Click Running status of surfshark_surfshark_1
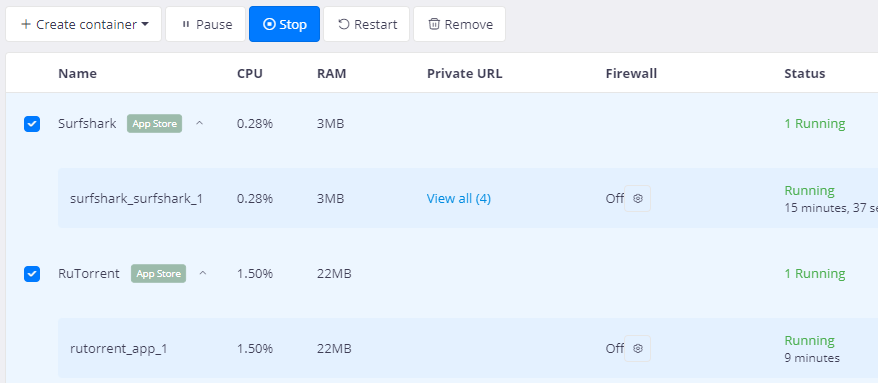 coord(810,190)
